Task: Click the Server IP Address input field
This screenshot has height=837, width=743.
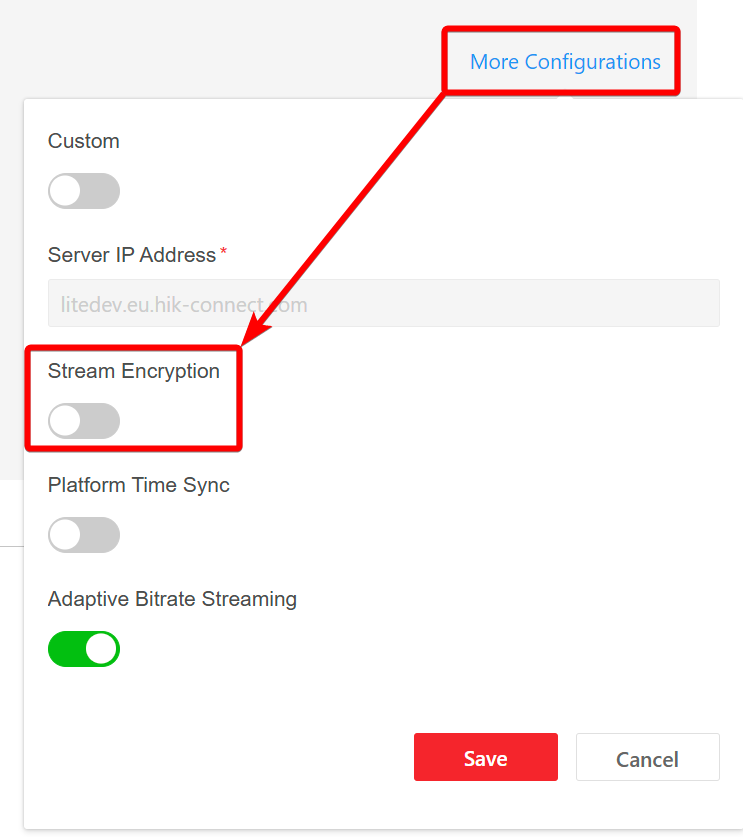Action: click(383, 303)
